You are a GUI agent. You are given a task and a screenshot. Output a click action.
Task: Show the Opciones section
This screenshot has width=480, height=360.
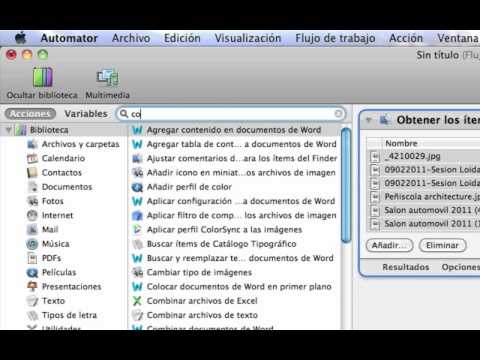(461, 267)
